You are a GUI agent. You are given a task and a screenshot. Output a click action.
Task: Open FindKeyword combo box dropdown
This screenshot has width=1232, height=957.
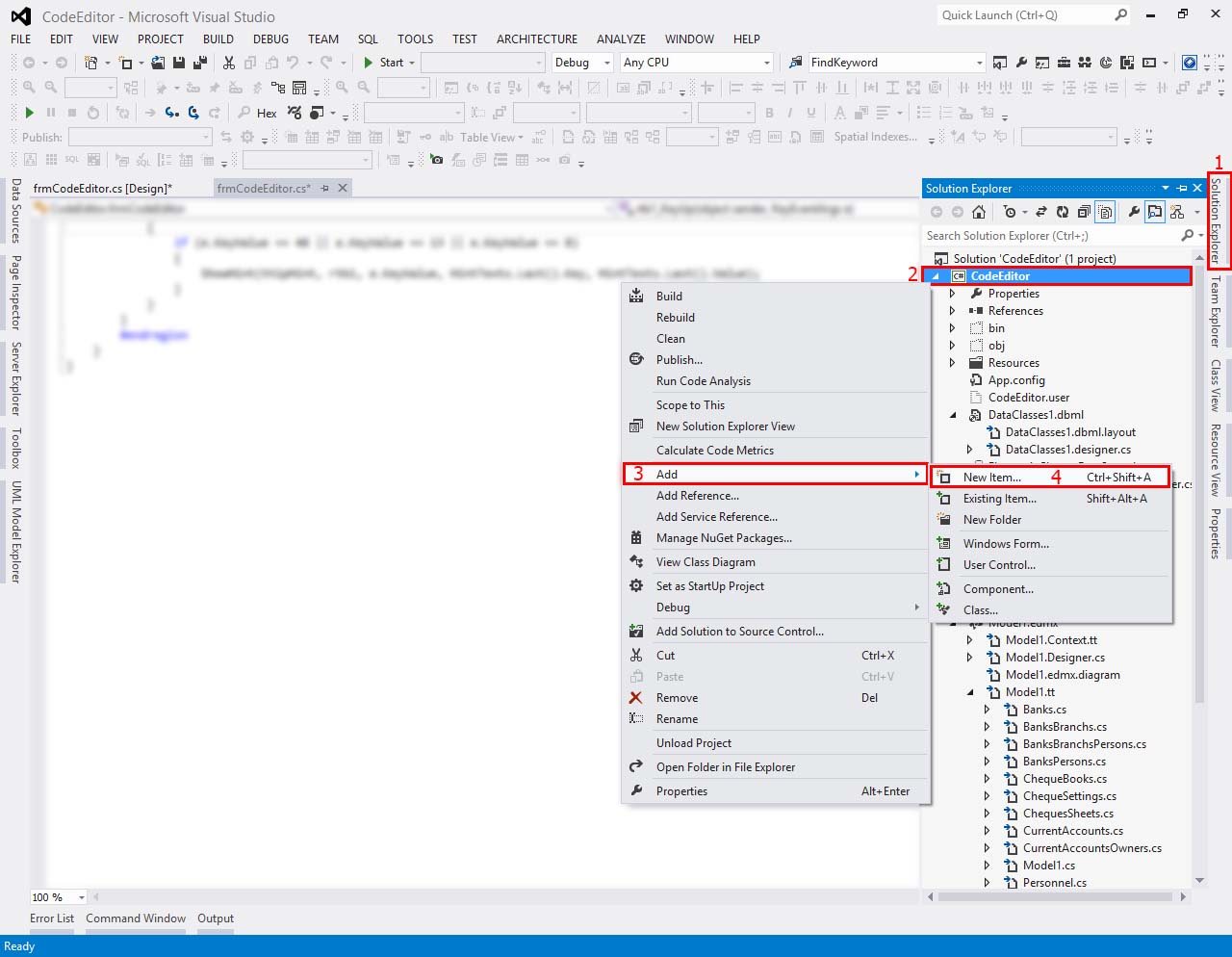point(980,63)
